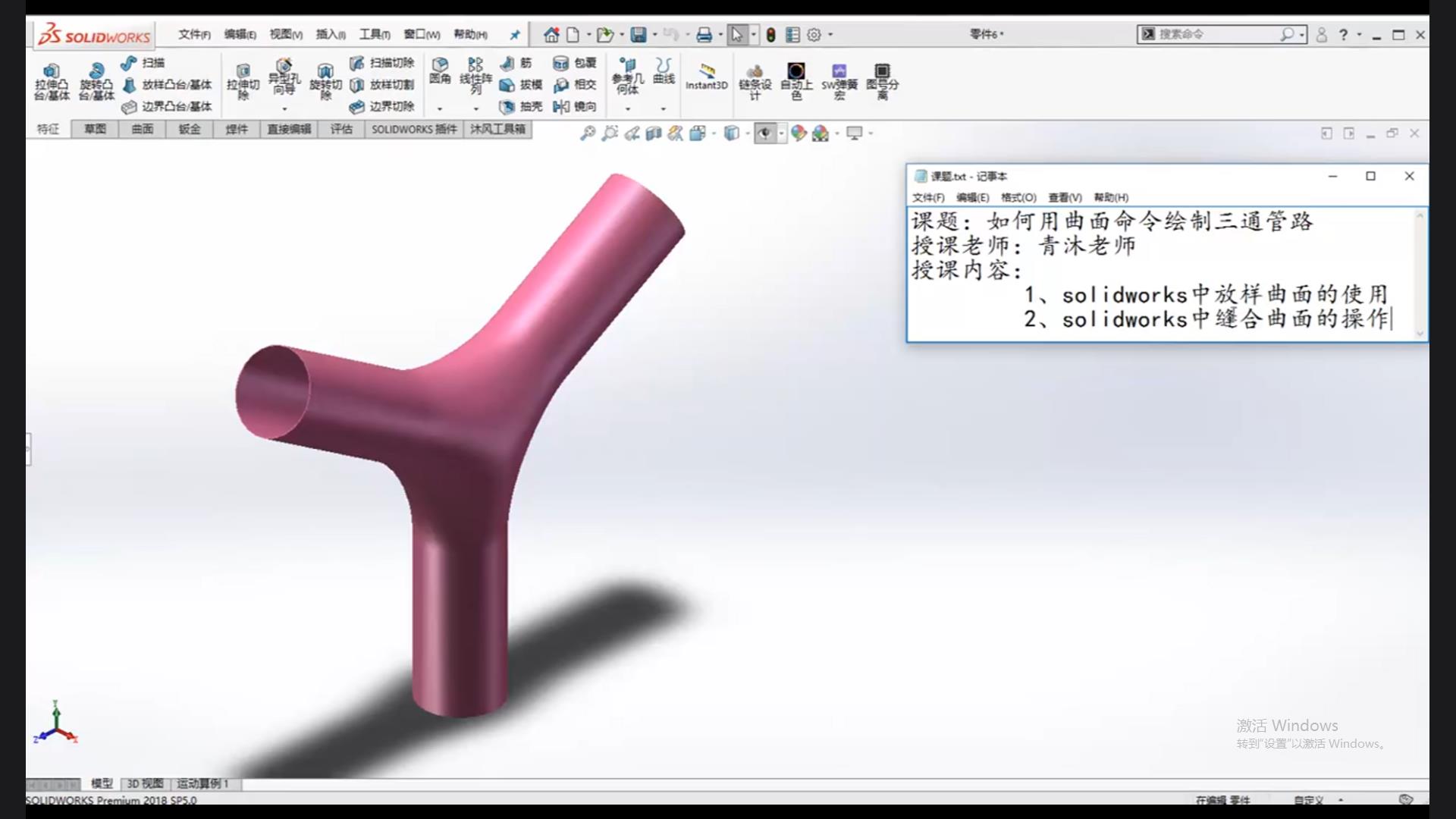This screenshot has height=819, width=1456.
Task: Click Edit Appearance color ball
Action: [799, 133]
